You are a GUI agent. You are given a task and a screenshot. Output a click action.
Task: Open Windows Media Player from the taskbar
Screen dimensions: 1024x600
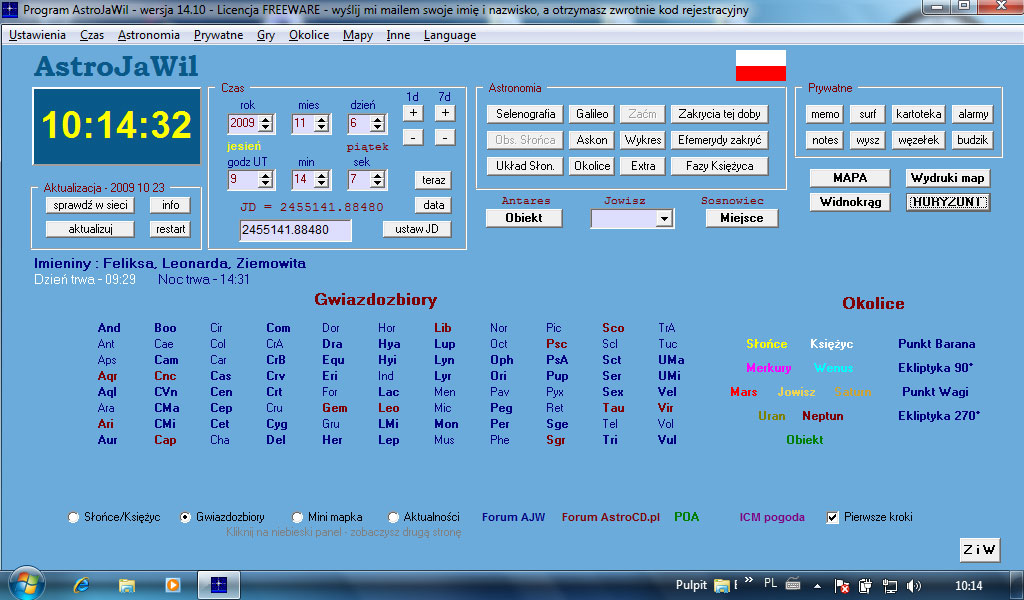pyautogui.click(x=172, y=585)
